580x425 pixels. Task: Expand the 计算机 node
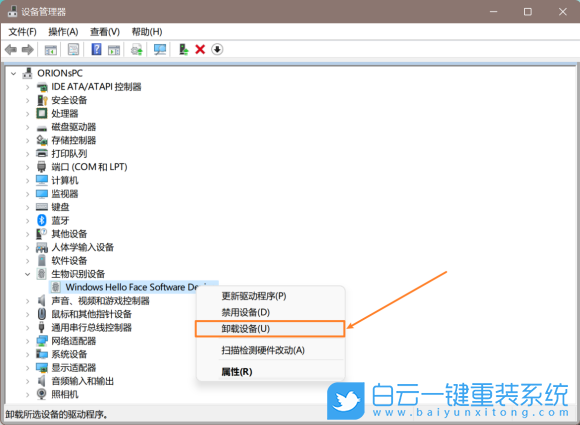click(27, 181)
